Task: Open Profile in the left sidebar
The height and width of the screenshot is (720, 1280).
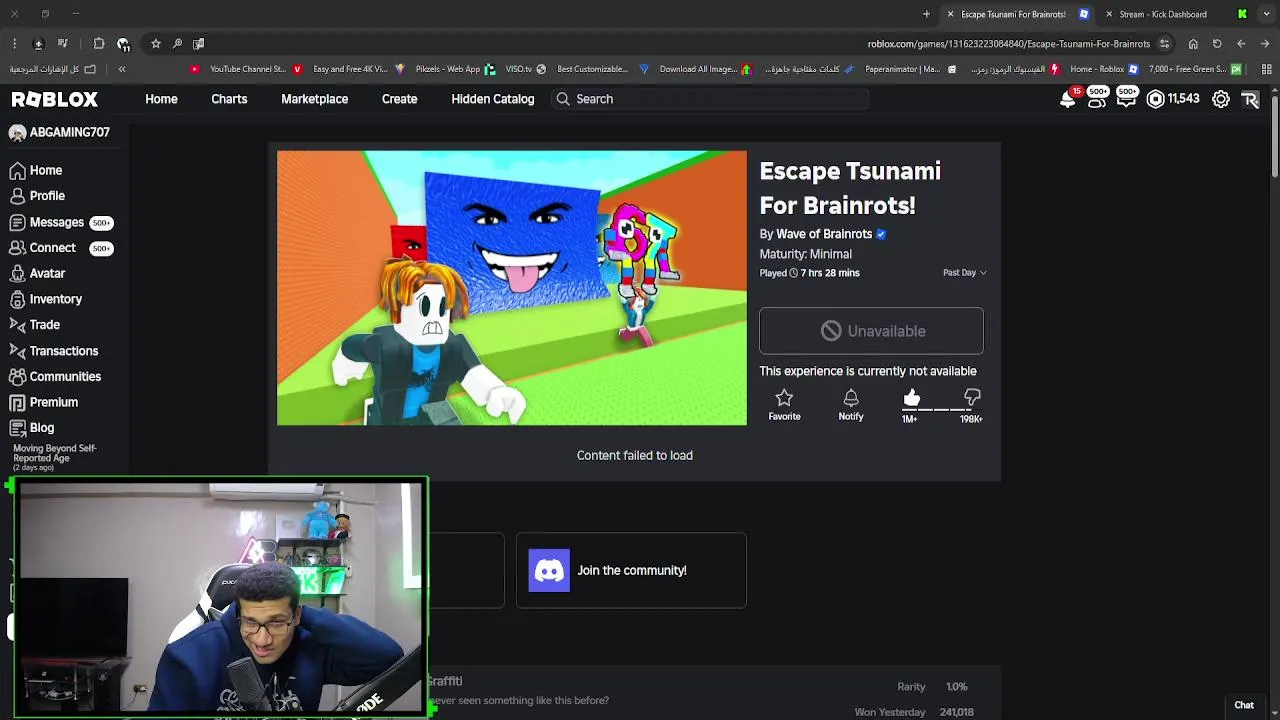Action: 38,196
